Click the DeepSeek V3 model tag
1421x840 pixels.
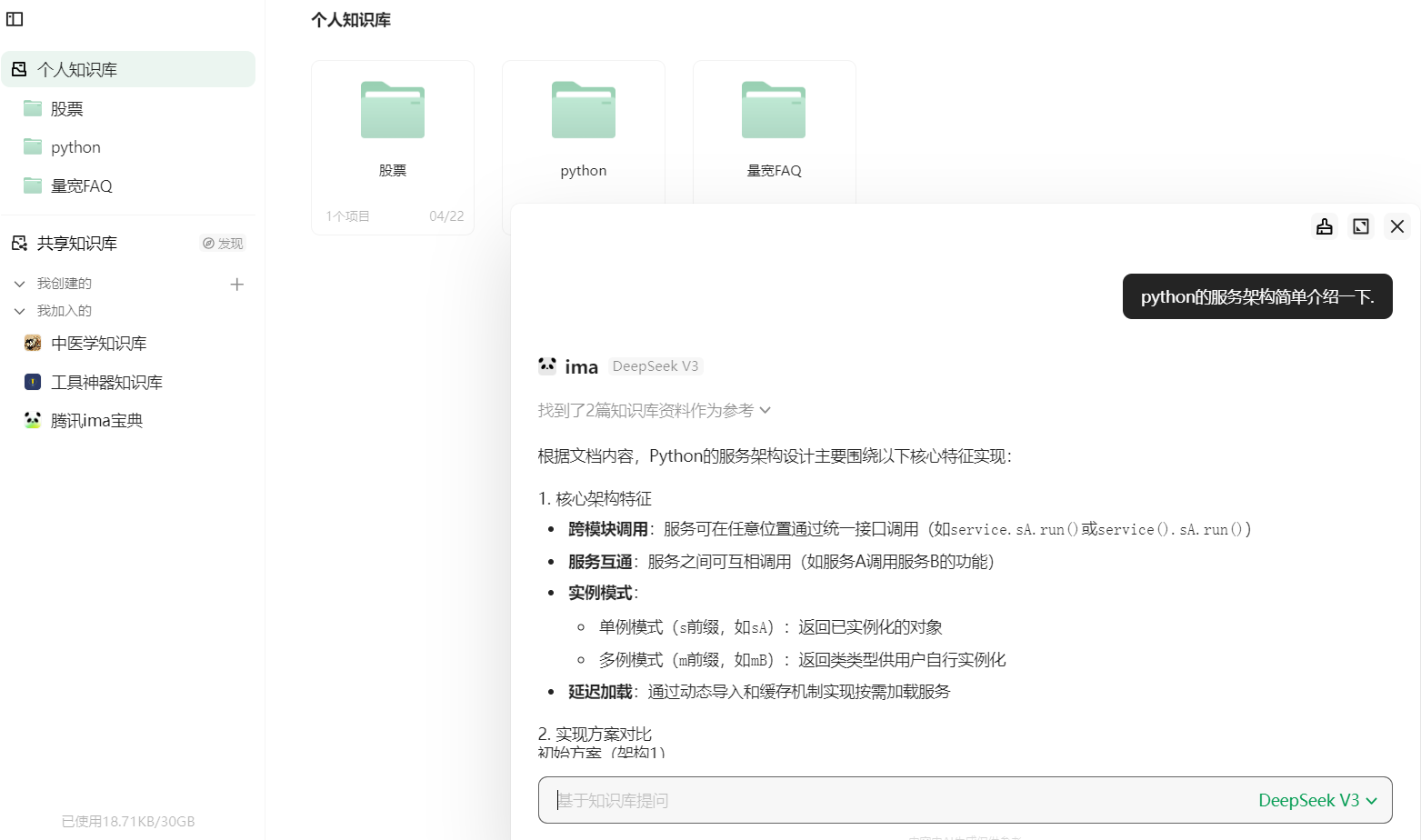click(x=655, y=366)
